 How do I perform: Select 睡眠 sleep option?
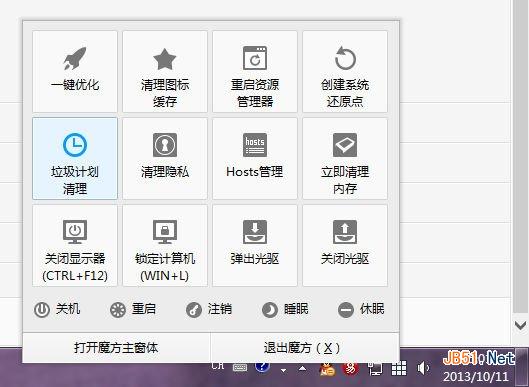[x=285, y=309]
